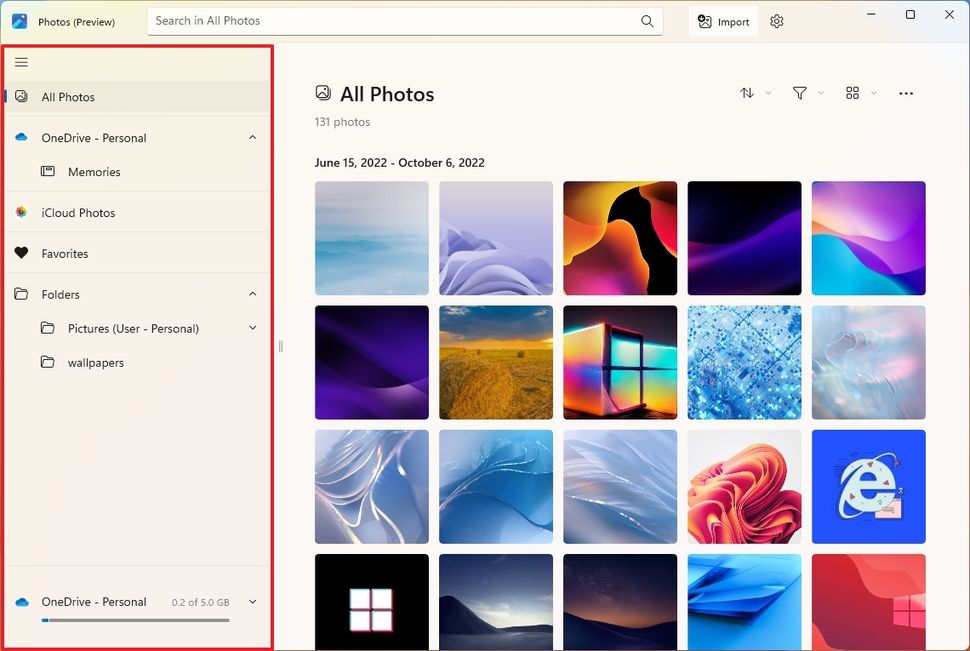Click the OneDrive storage progress bar
Viewport: 970px width, 651px height.
point(137,620)
